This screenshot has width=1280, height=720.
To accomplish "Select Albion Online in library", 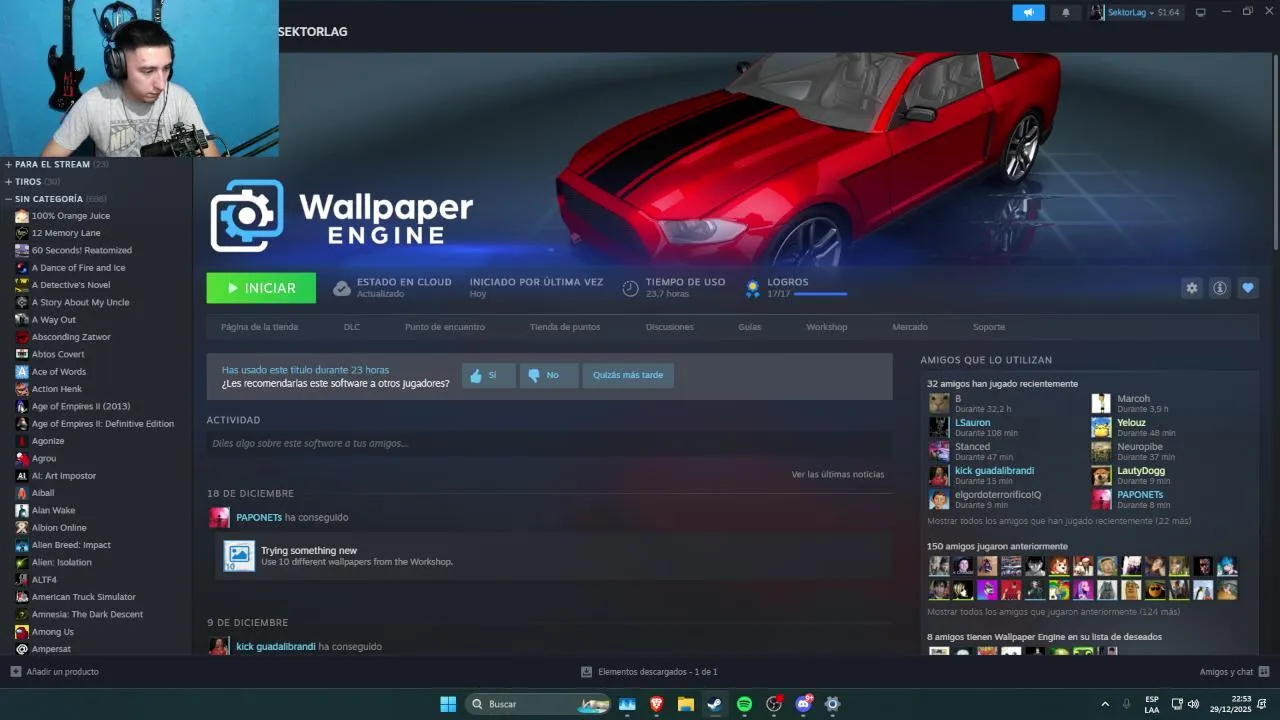I will [59, 528].
